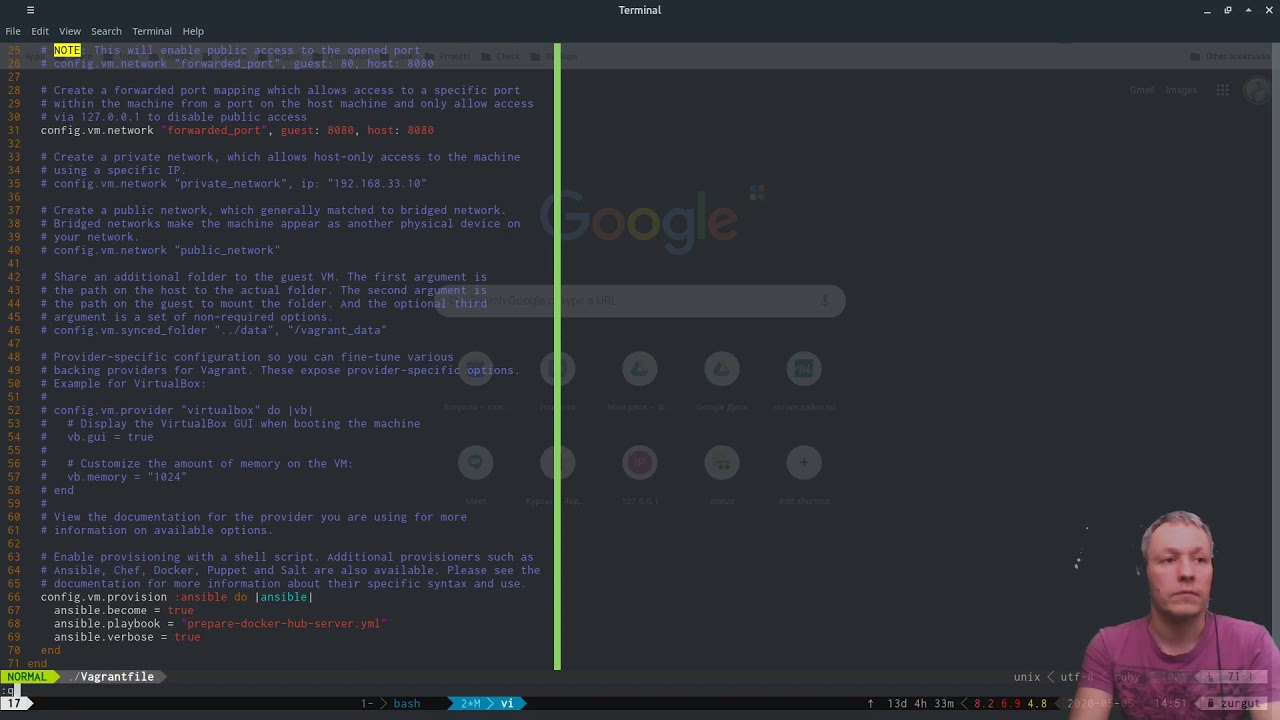Click the Gmail link in background Chrome
Viewport: 1280px width, 720px height.
pyautogui.click(x=1142, y=90)
